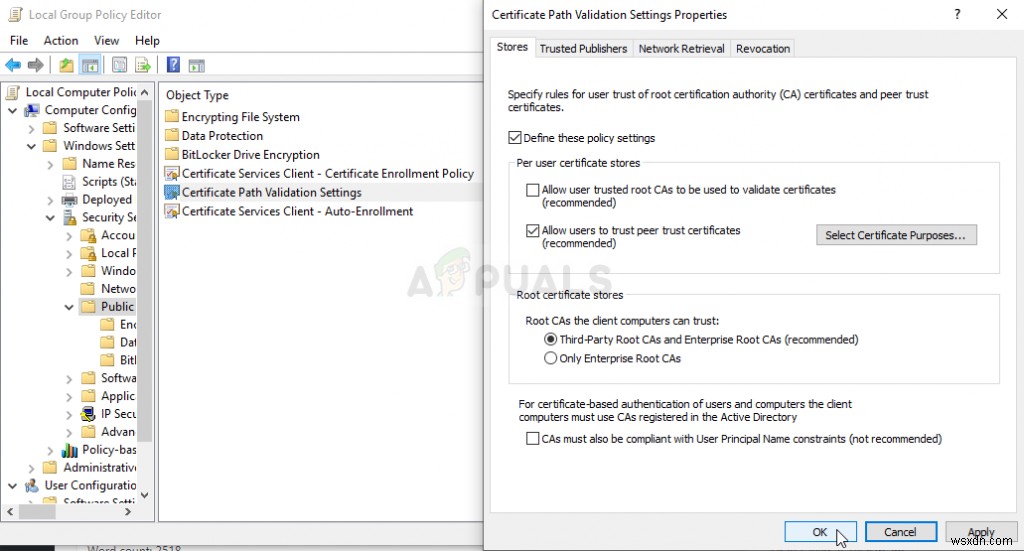Toggle the Show/Hide Console Tree icon
The width and height of the screenshot is (1024, 551).
tap(89, 65)
